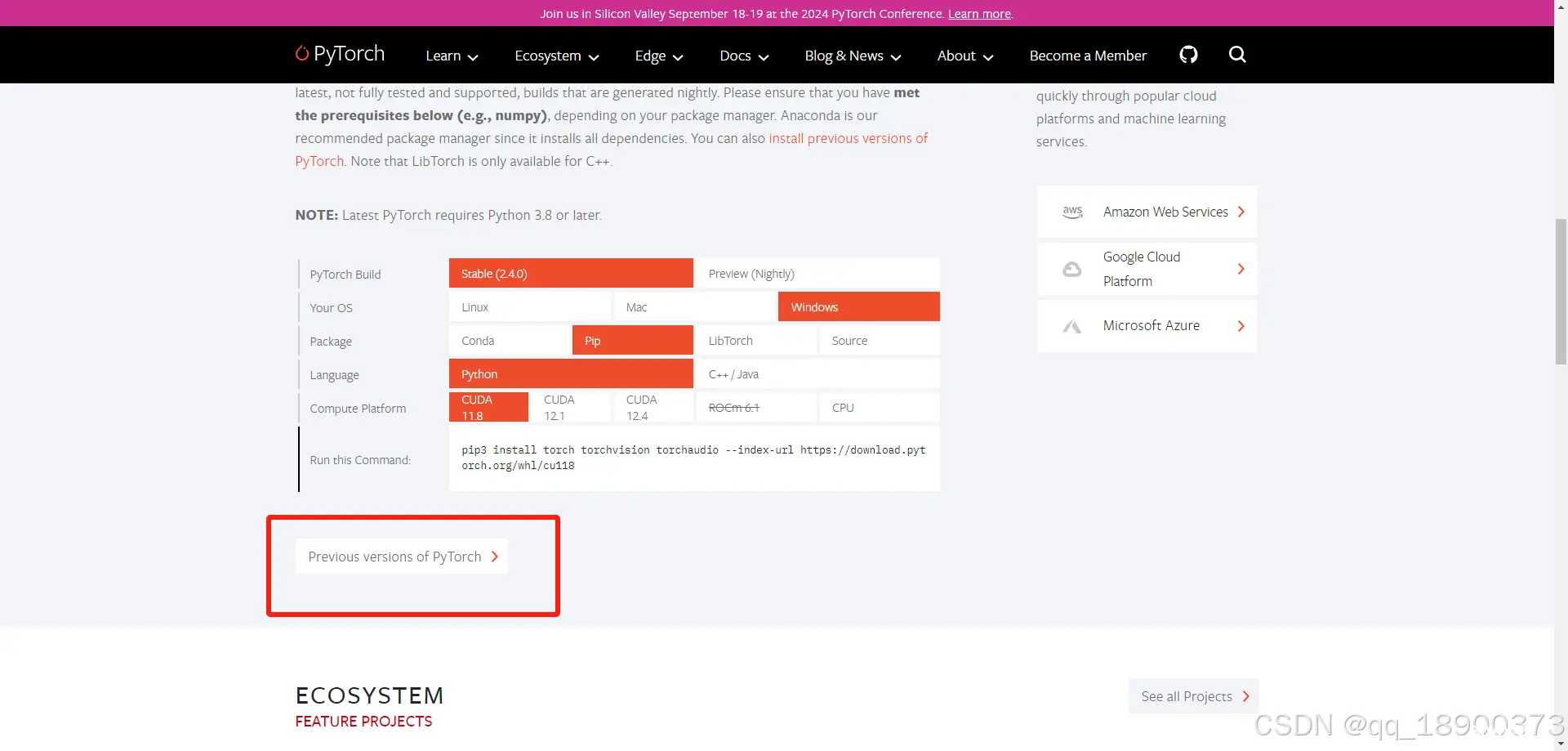
Task: Click the ECOSYSTEM heading
Action: pos(370,695)
